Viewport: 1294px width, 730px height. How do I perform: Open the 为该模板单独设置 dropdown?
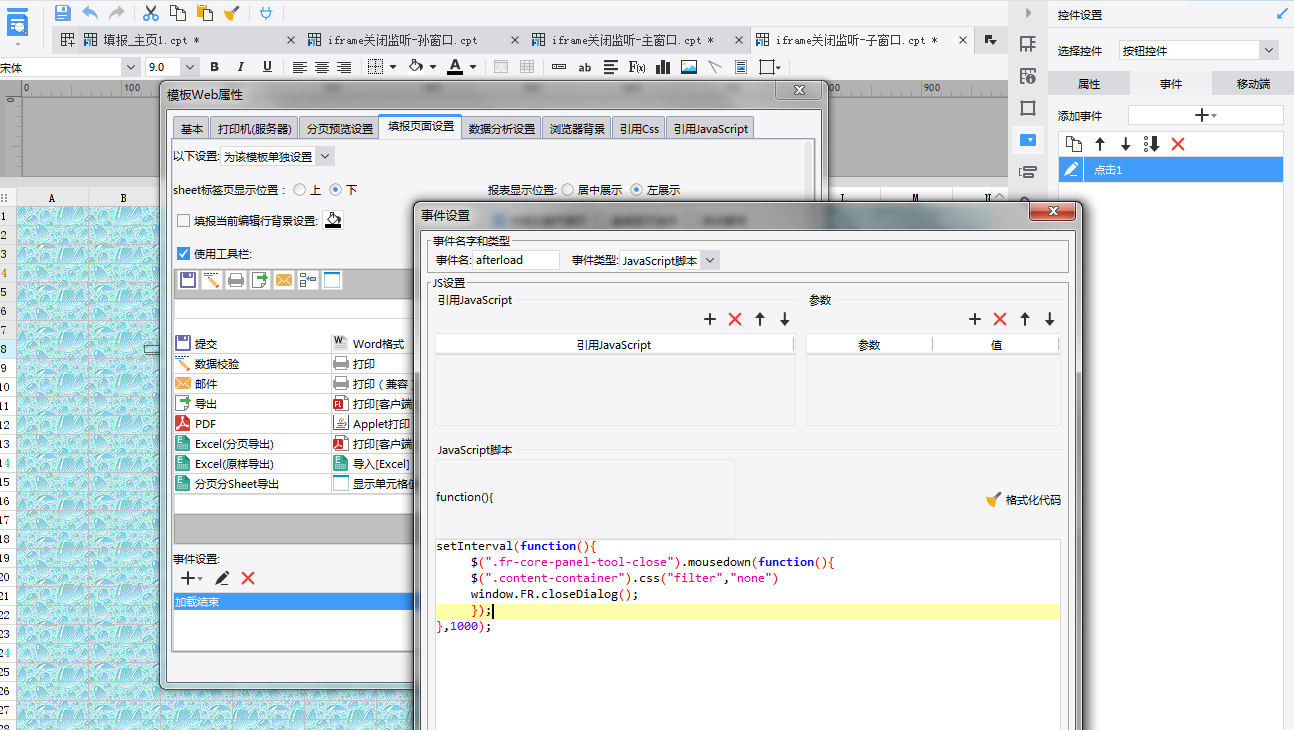[325, 156]
